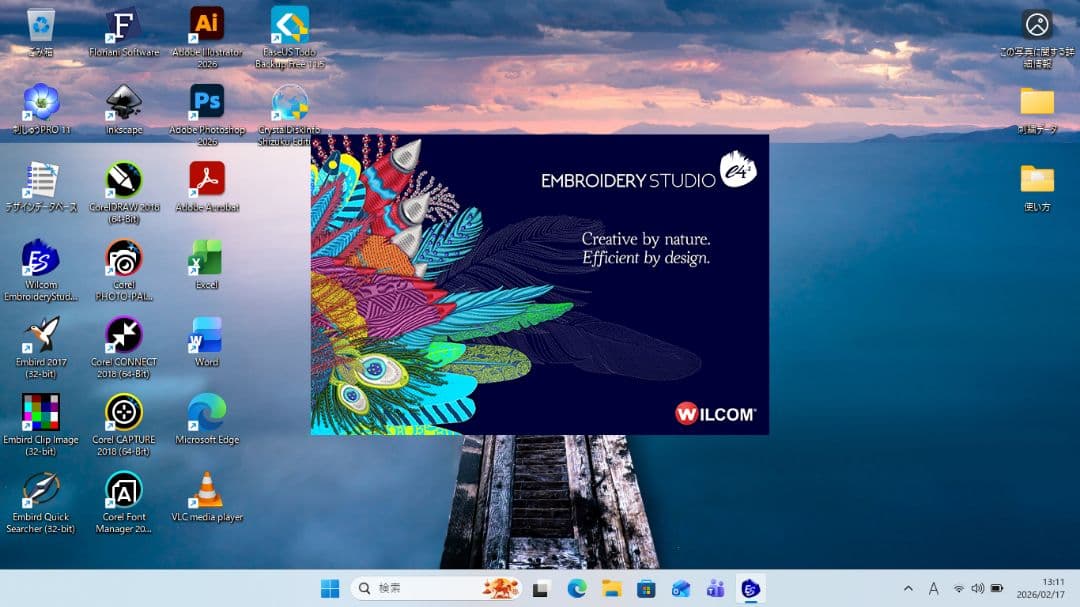1080x607 pixels.
Task: Open Wi-Fi network status in system tray
Action: (x=958, y=588)
